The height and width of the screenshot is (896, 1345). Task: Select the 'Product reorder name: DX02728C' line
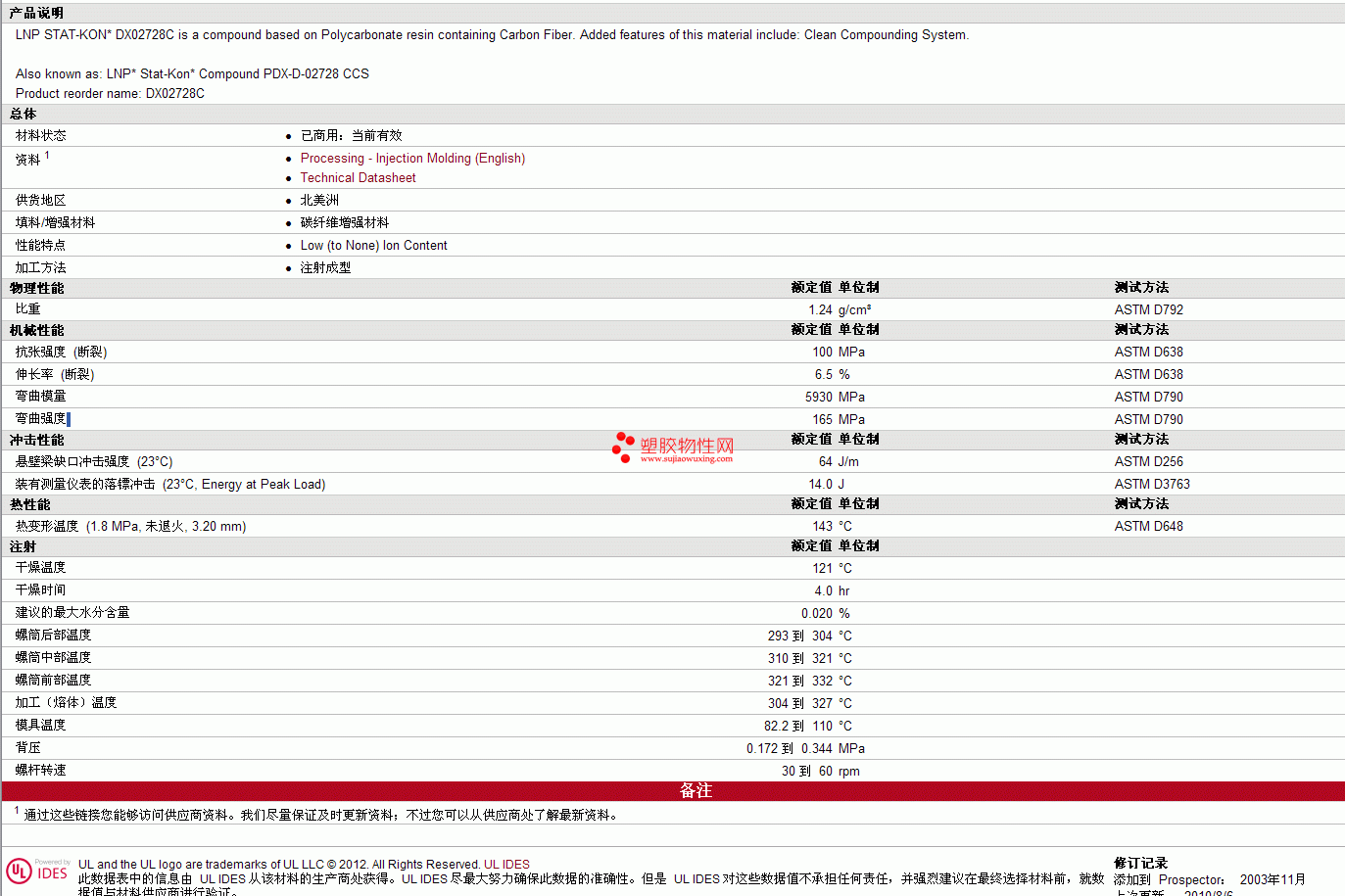110,94
